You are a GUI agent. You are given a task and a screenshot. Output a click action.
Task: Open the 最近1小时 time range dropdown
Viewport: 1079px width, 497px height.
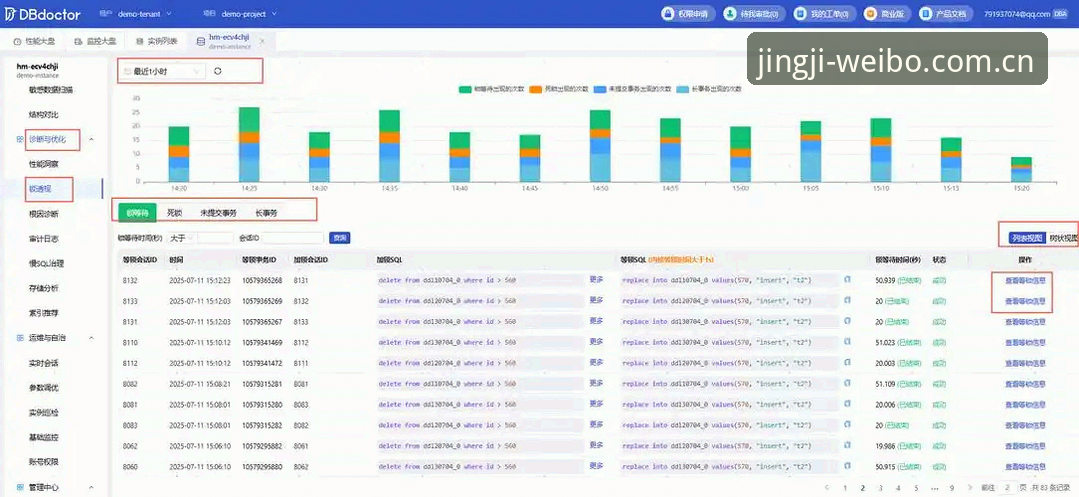(x=162, y=71)
